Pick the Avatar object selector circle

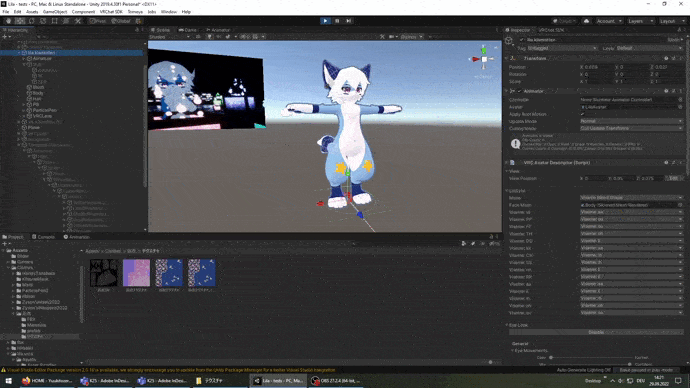(680, 106)
